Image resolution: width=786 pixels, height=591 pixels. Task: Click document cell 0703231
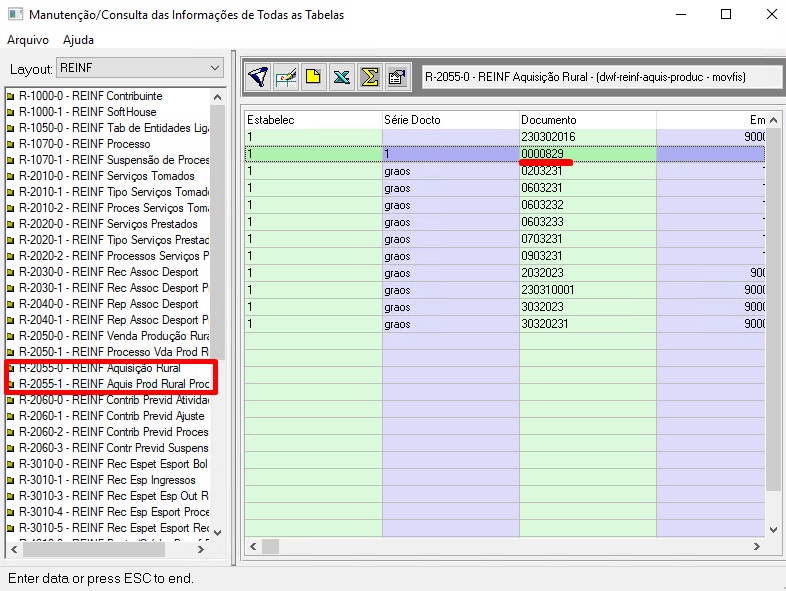tap(588, 239)
